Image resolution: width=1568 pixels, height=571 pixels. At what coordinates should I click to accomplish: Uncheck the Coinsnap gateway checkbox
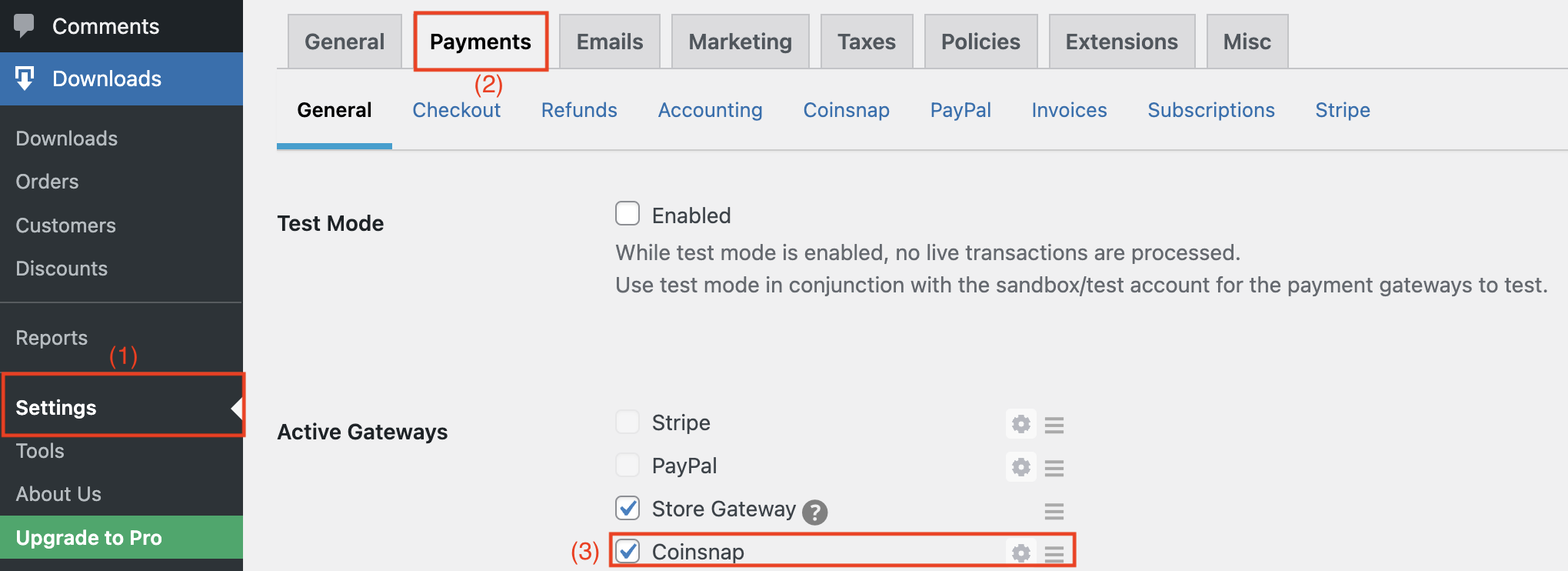pyautogui.click(x=628, y=551)
